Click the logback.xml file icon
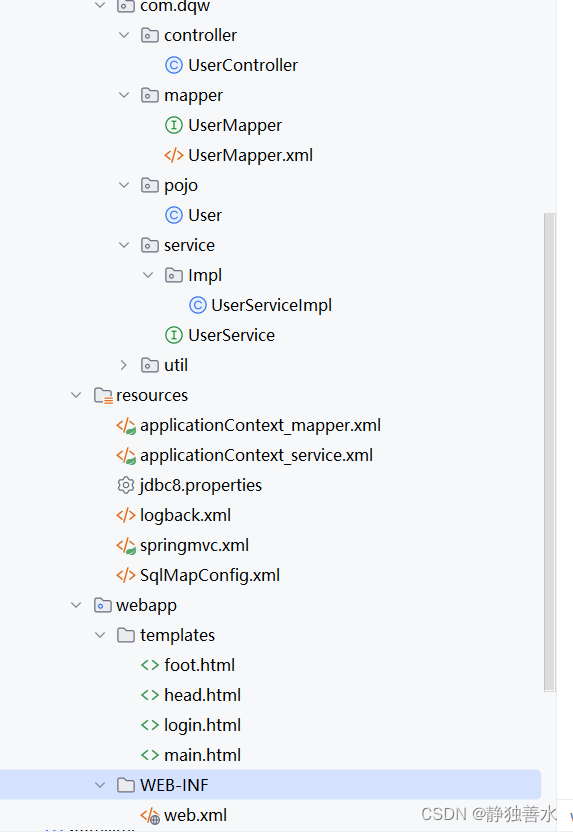Image resolution: width=573 pixels, height=832 pixels. 126,515
